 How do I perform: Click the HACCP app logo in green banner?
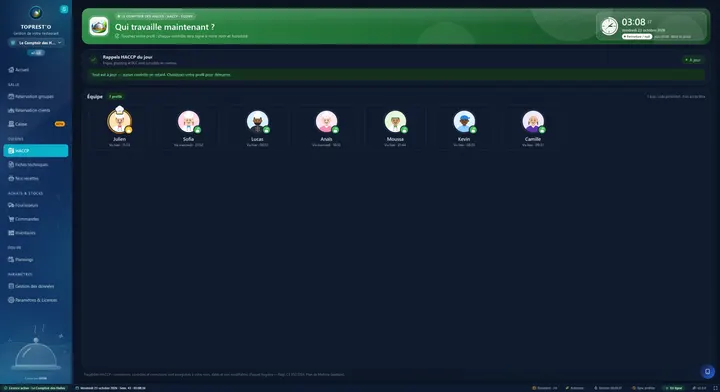click(99, 26)
